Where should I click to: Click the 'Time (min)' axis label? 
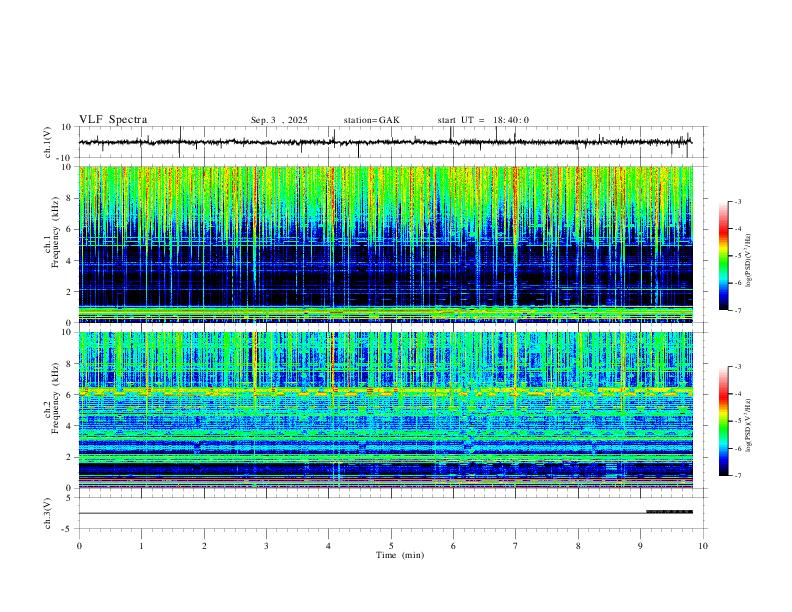[400, 555]
